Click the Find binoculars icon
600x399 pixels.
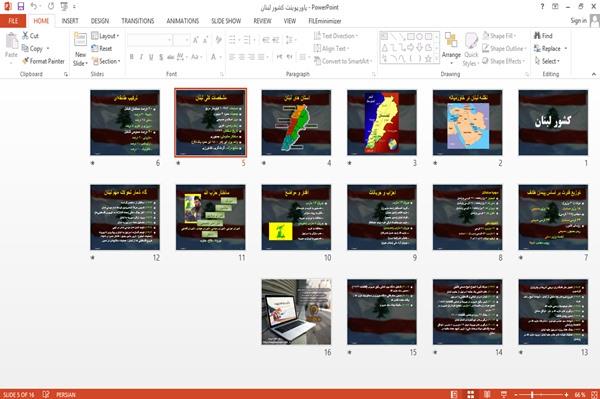tap(537, 36)
